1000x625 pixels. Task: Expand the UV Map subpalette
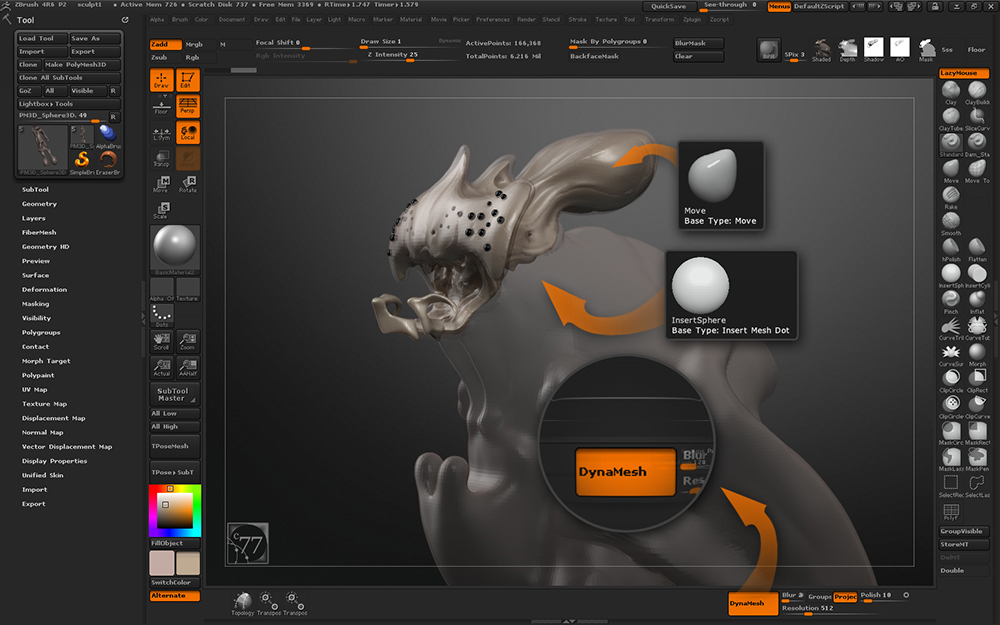[x=34, y=390]
